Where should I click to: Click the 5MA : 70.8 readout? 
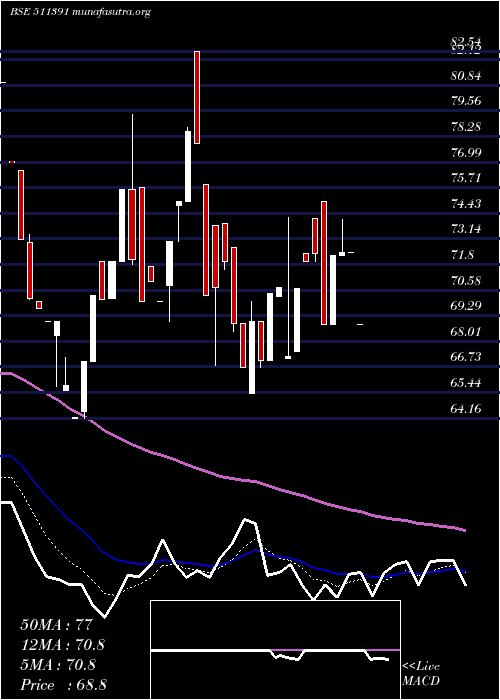pyautogui.click(x=58, y=665)
